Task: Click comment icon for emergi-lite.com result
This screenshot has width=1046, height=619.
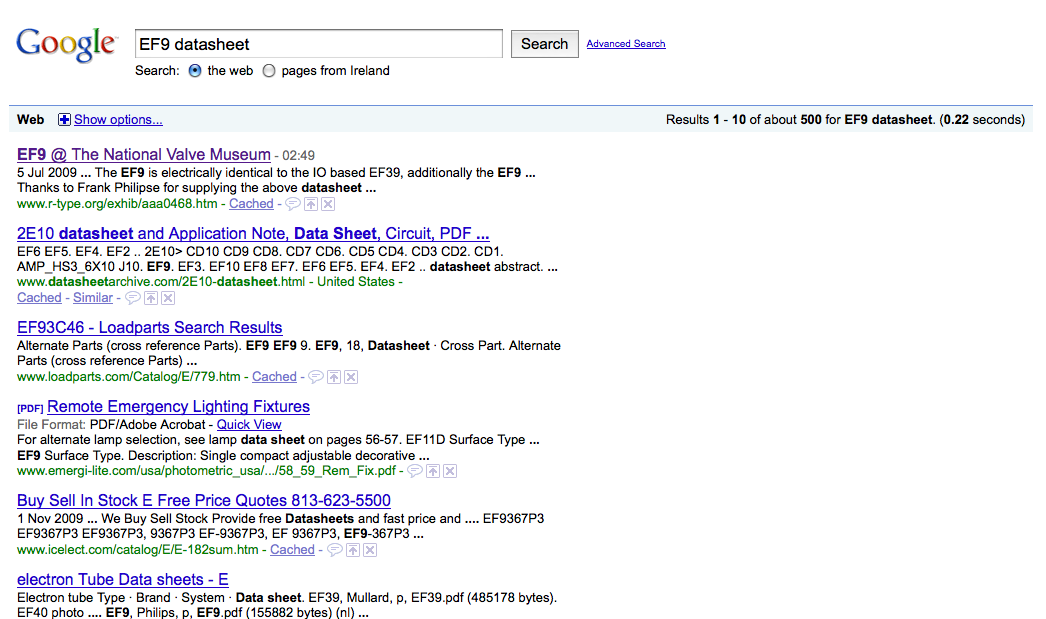Action: point(415,471)
